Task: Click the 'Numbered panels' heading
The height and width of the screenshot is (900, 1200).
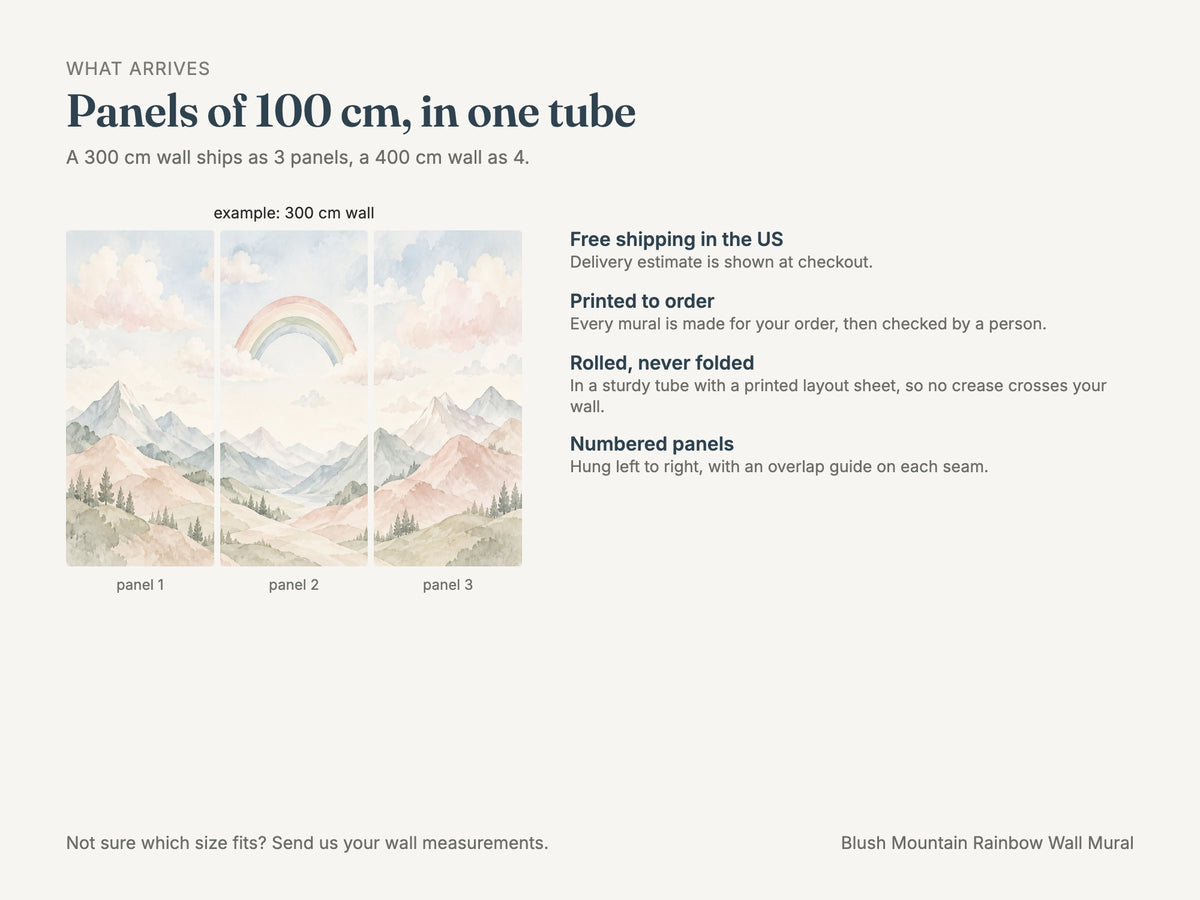Action: coord(652,444)
